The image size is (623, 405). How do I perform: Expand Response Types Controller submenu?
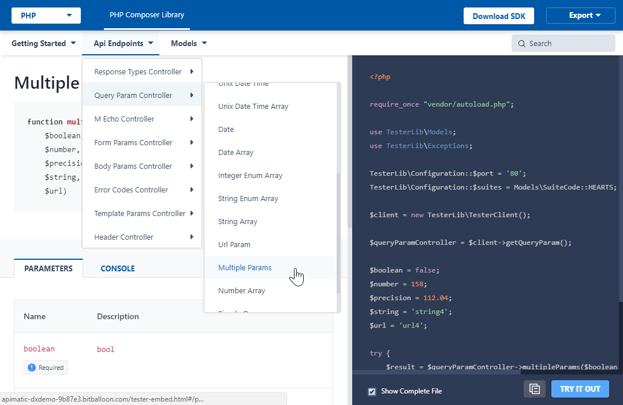(x=142, y=72)
